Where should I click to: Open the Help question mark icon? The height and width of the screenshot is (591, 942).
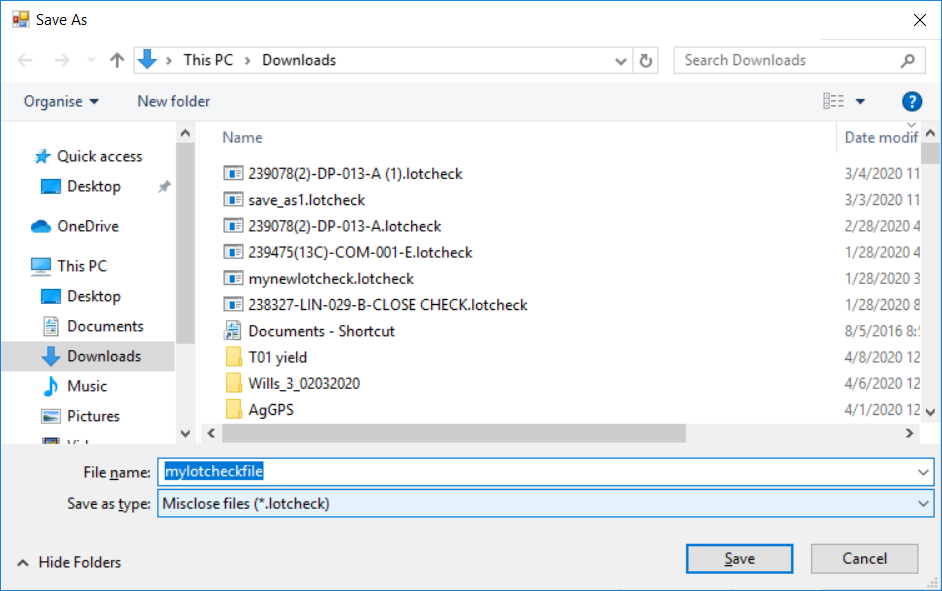(x=911, y=101)
